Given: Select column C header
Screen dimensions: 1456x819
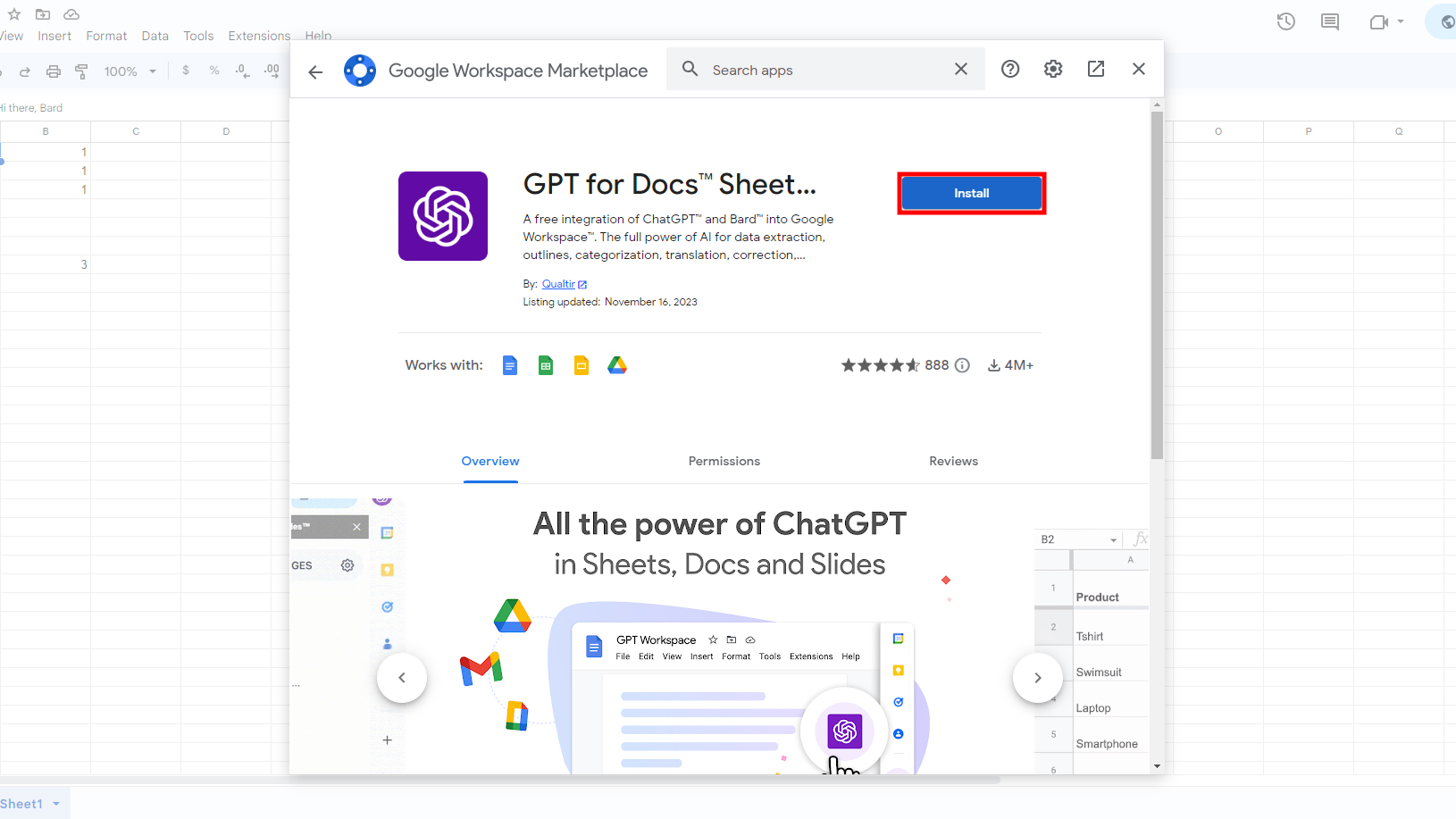Looking at the screenshot, I should pyautogui.click(x=136, y=131).
